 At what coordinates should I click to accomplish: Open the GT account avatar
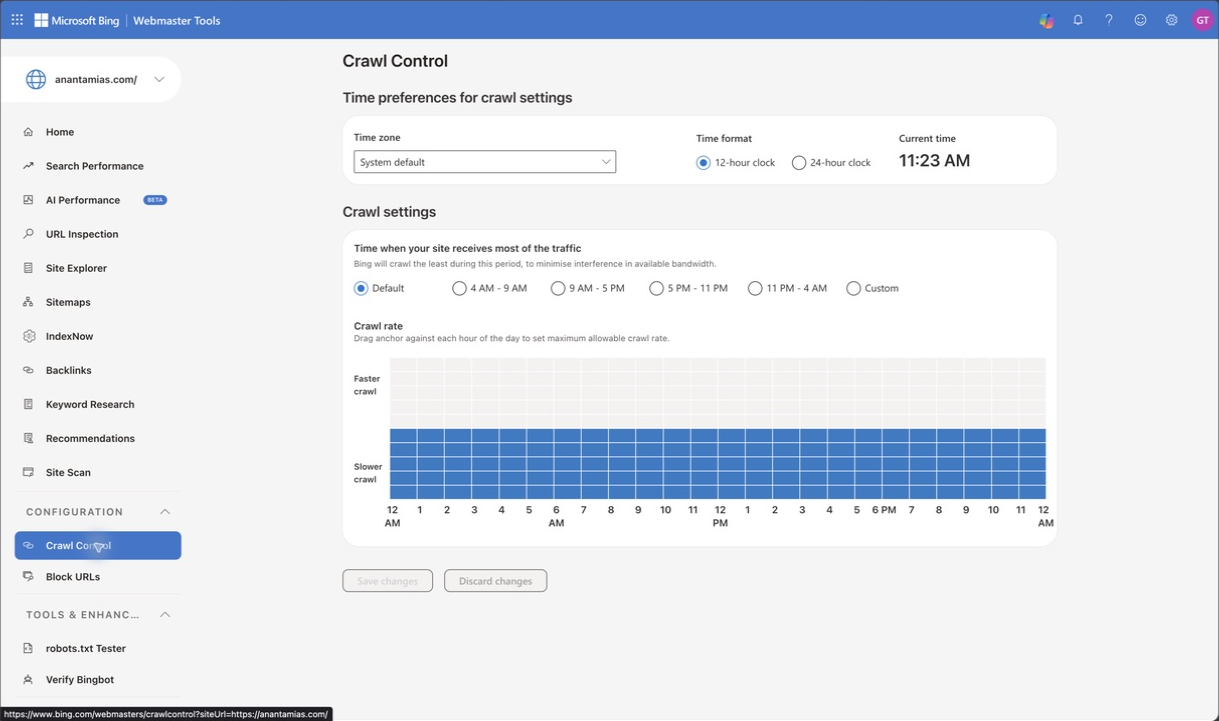click(x=1202, y=20)
